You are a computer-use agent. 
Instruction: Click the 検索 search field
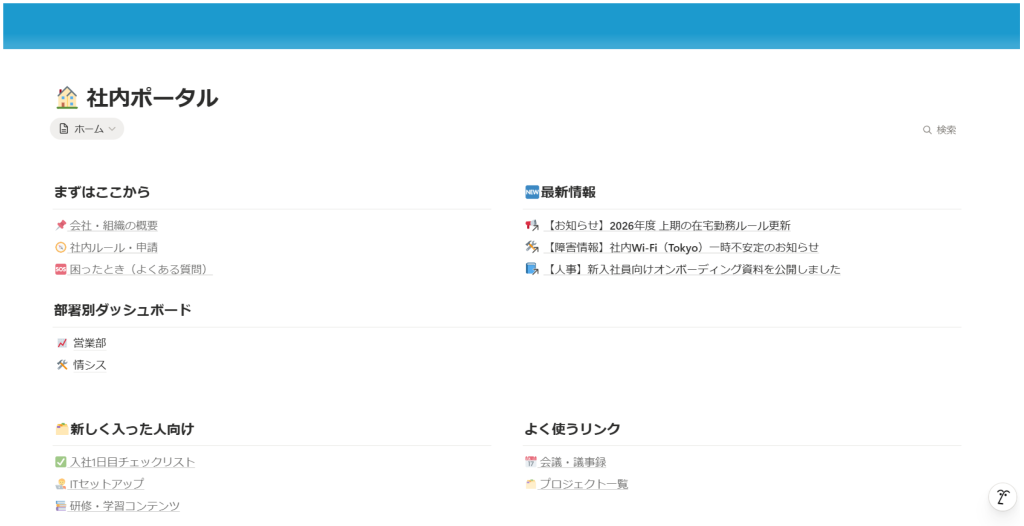[946, 130]
